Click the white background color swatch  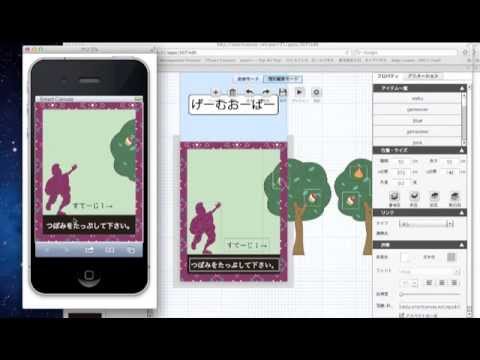(x=406, y=257)
